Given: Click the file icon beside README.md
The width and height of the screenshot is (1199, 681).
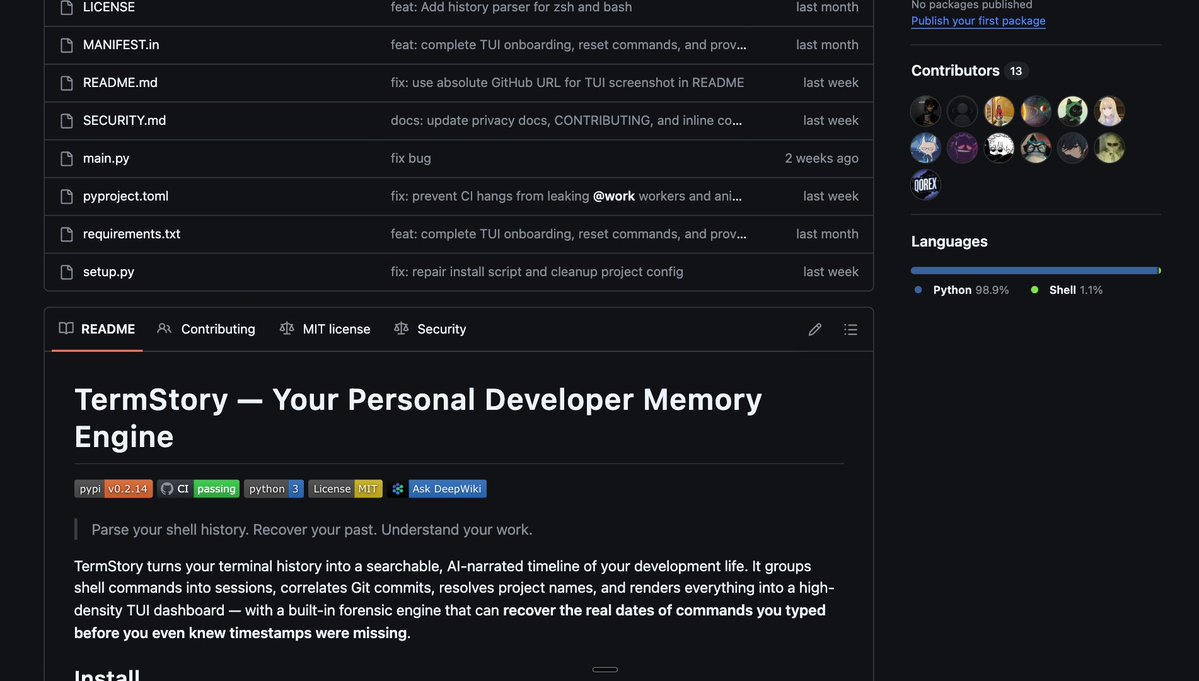Looking at the screenshot, I should point(67,83).
